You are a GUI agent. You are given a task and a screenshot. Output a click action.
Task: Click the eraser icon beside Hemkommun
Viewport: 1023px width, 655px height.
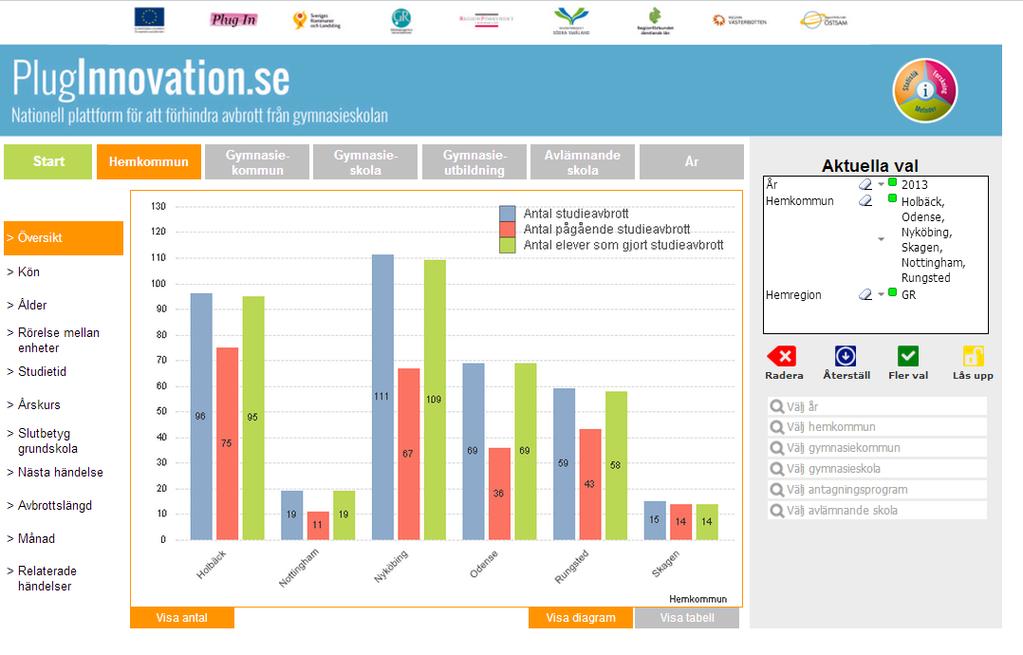pos(865,201)
